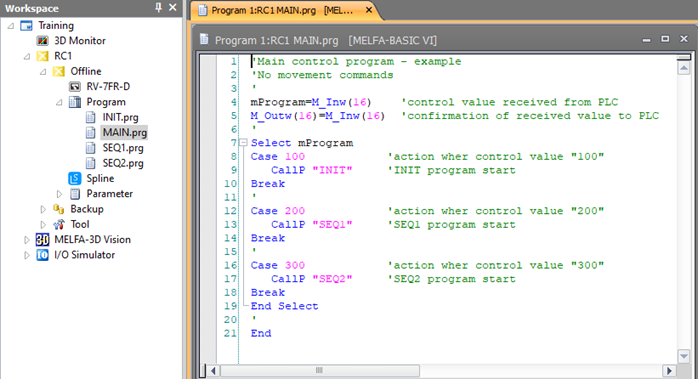This screenshot has width=698, height=379.
Task: Select the RV-7FR-D tree label
Action: tap(108, 86)
